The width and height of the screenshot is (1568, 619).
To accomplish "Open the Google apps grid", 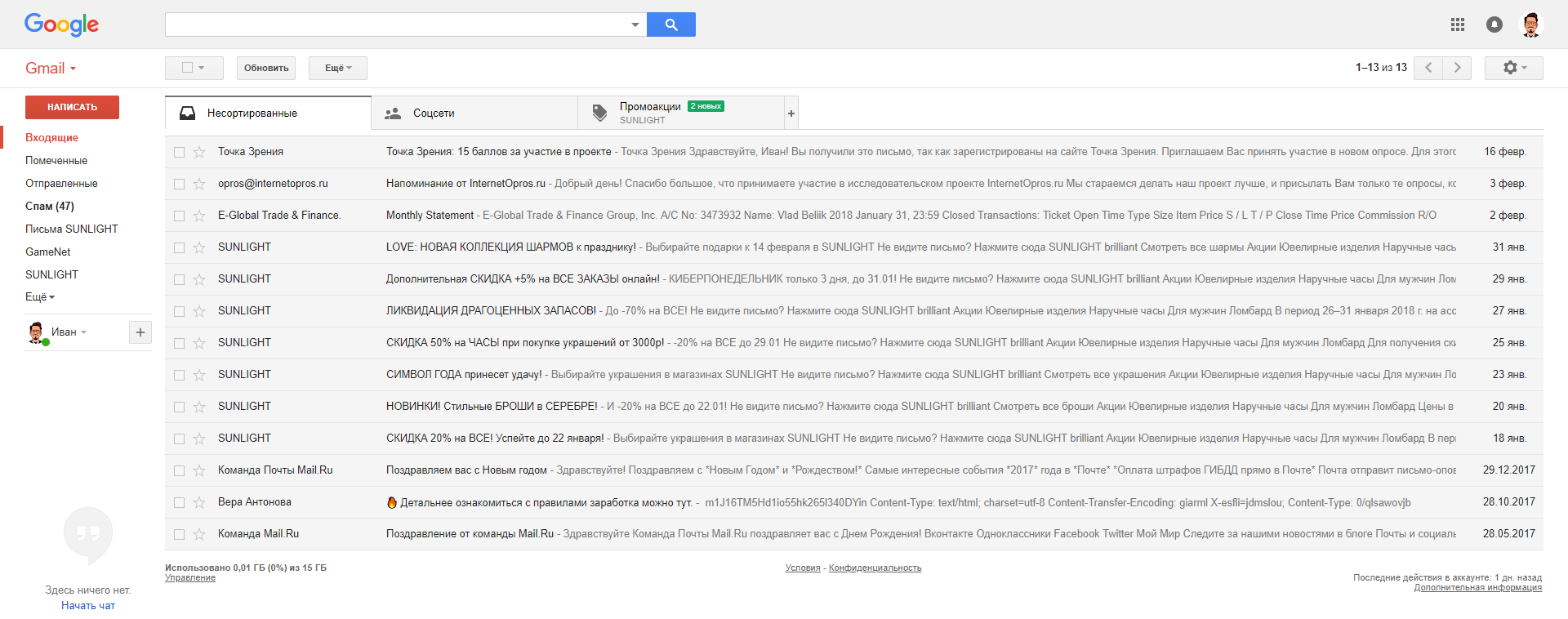I will pyautogui.click(x=1458, y=24).
